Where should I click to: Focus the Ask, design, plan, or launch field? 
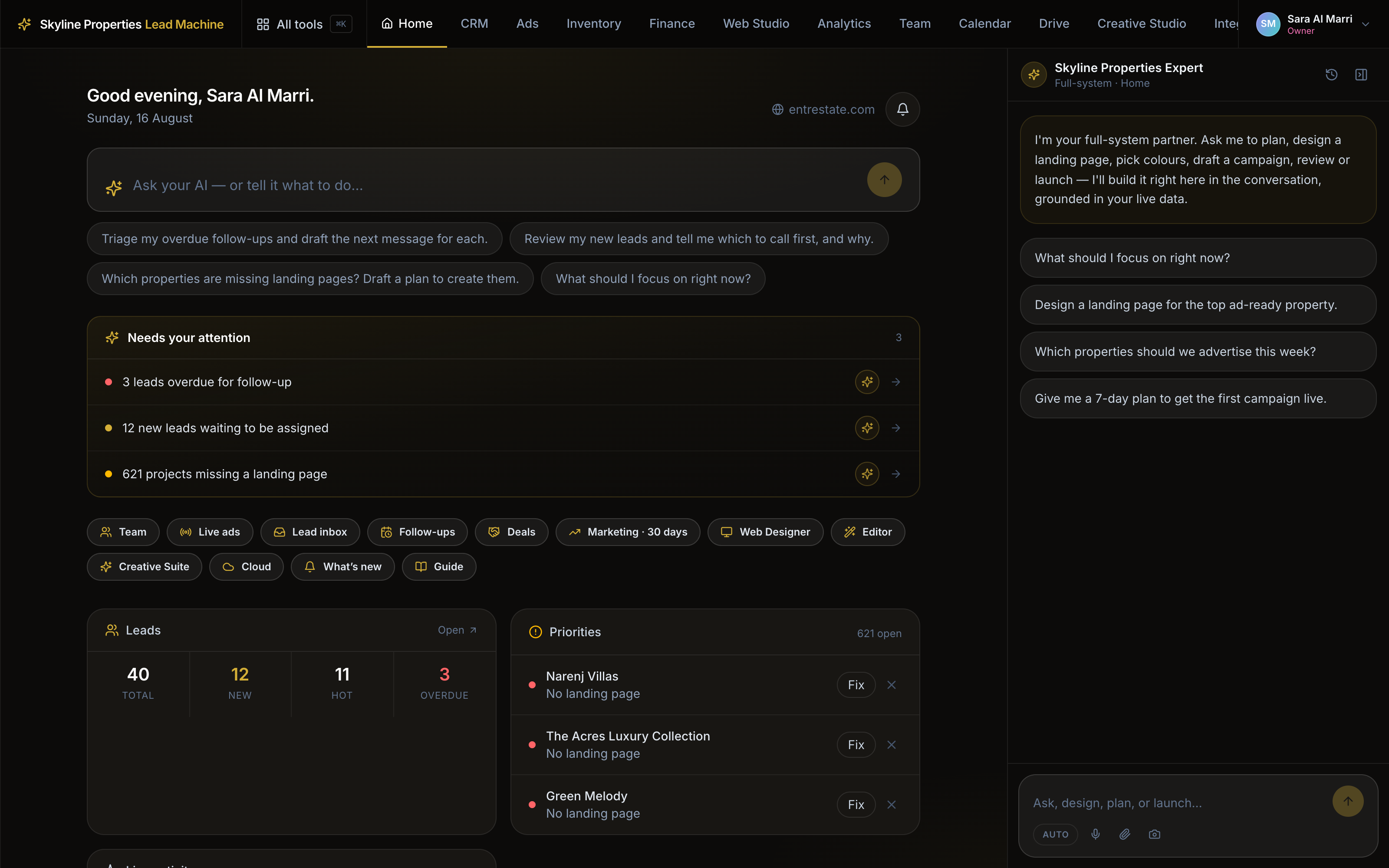(1177, 802)
